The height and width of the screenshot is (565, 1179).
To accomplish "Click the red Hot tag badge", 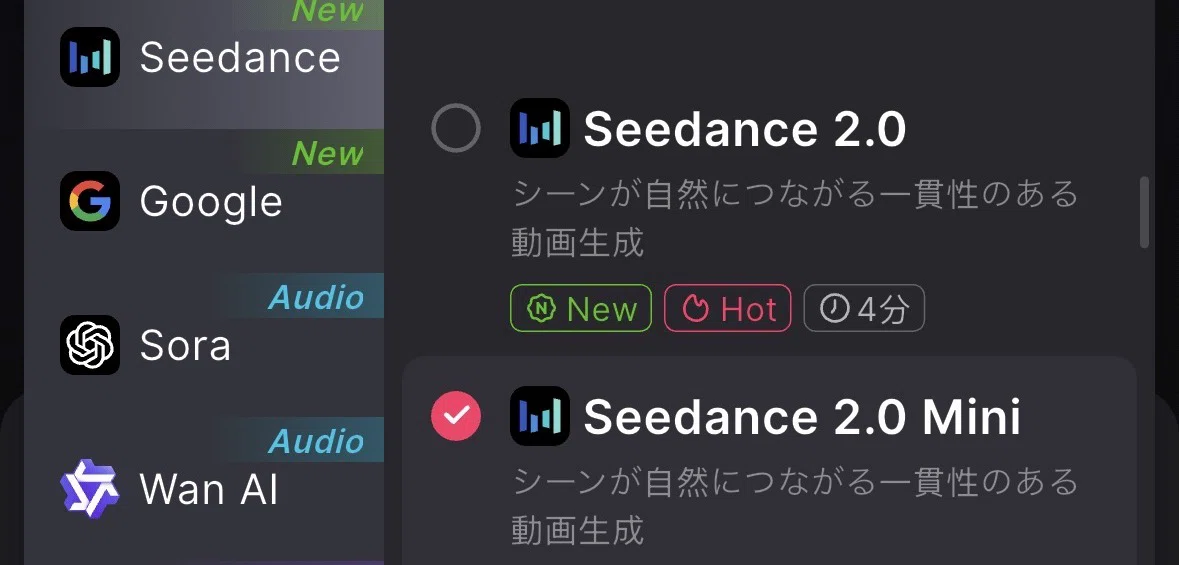I will pos(728,308).
